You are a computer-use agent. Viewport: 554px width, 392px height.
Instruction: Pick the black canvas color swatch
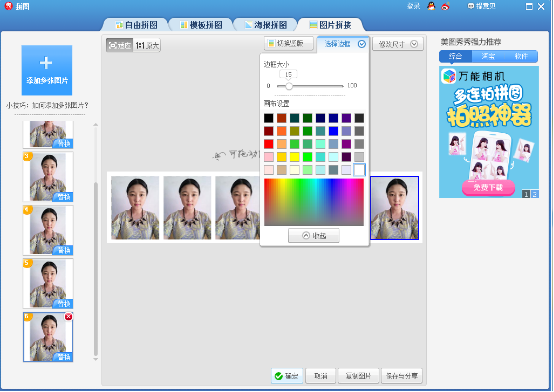[x=269, y=118]
